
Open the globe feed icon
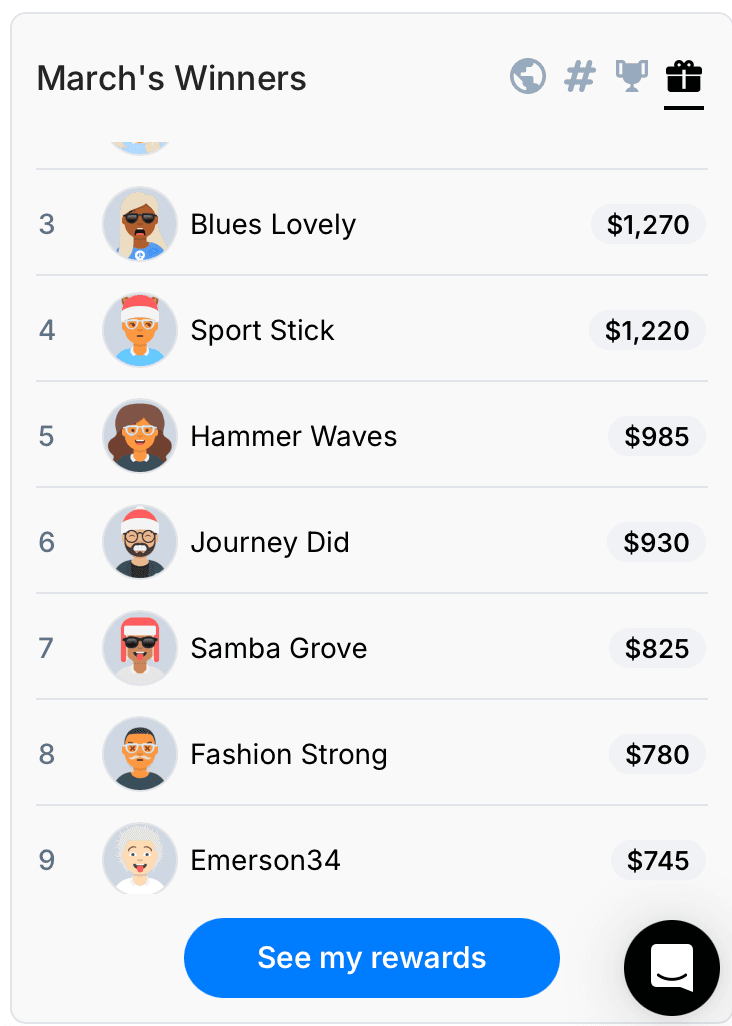[528, 76]
